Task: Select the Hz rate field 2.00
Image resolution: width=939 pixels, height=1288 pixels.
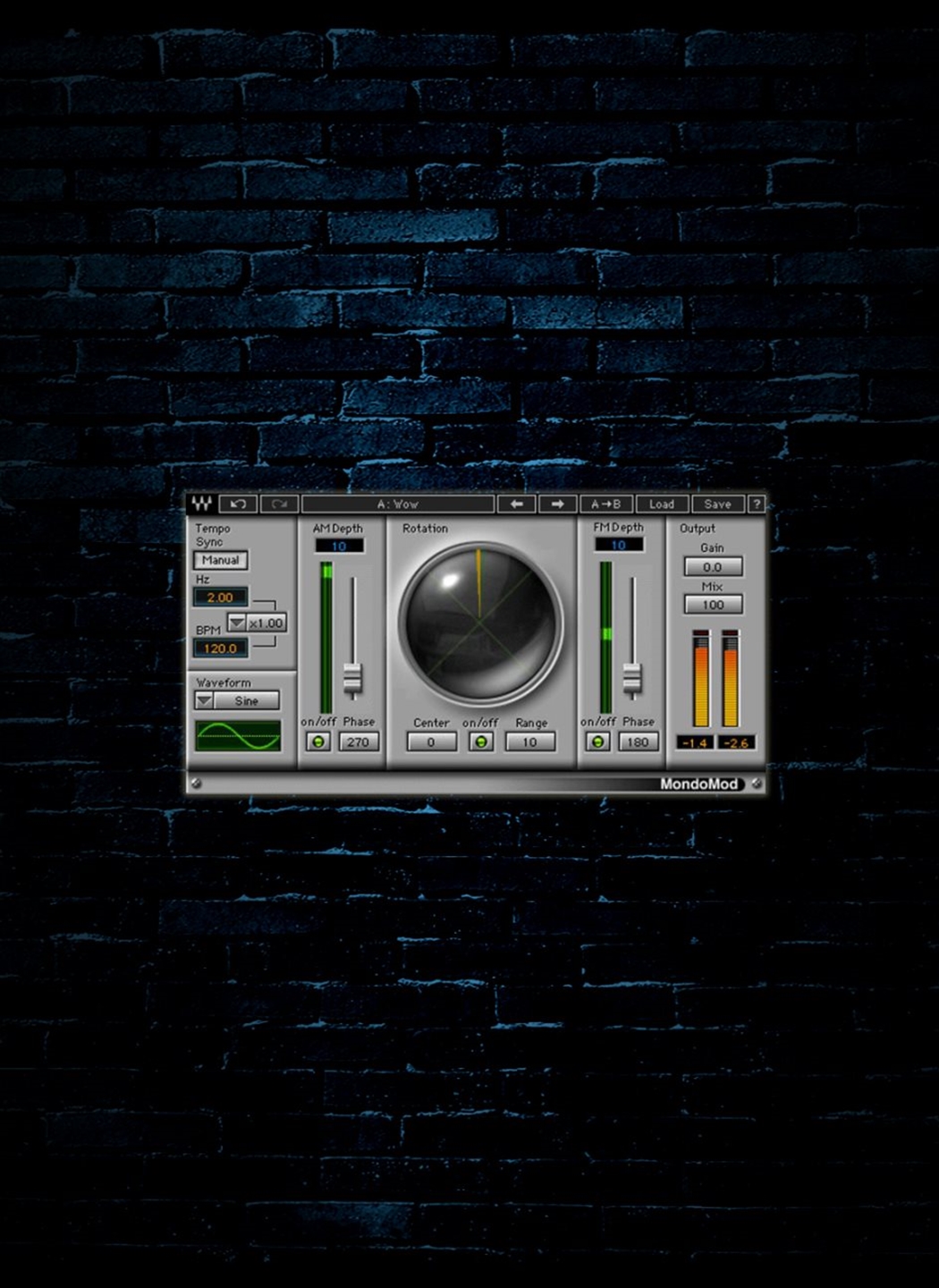Action: 220,597
